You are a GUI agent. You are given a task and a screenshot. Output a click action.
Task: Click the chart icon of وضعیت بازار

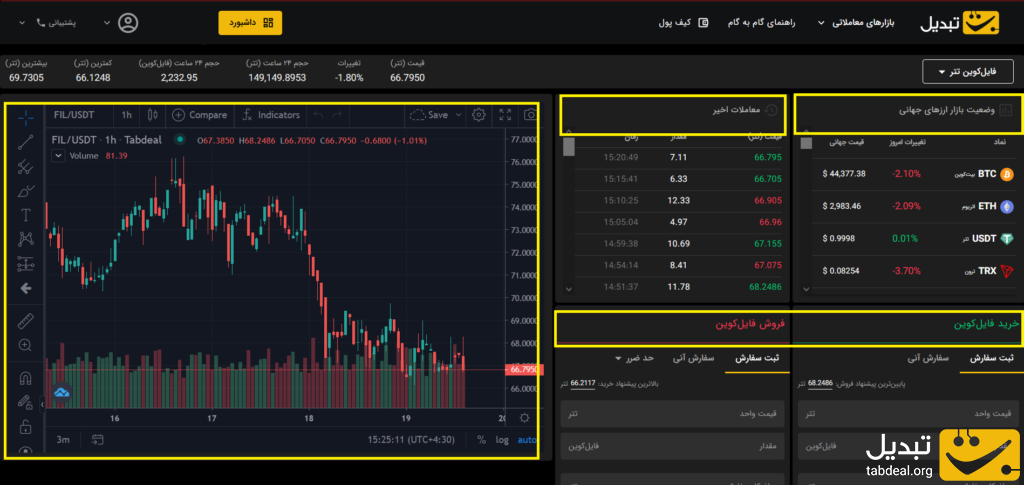(1006, 110)
